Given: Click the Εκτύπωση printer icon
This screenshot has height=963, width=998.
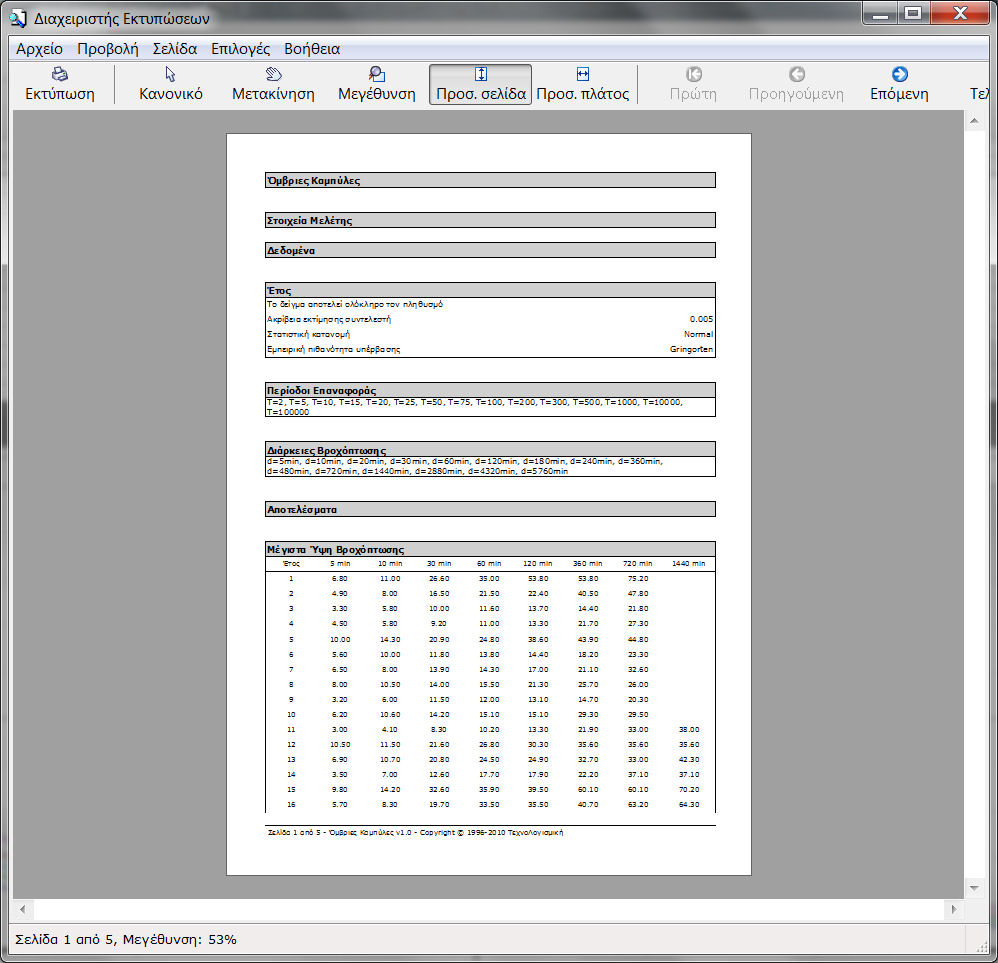Looking at the screenshot, I should [x=60, y=74].
